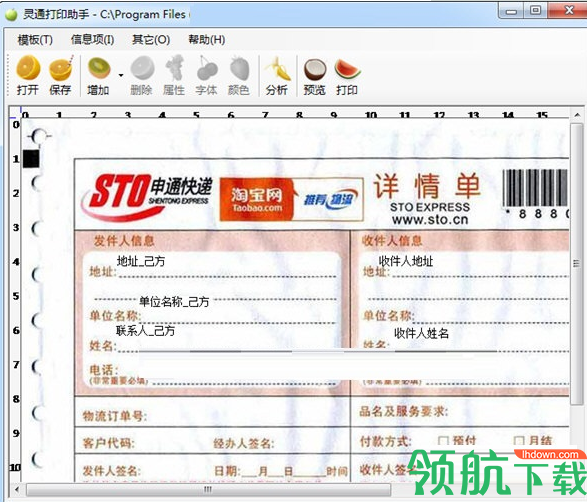Click the Taobao.com logo on the waybill
Viewport: 587px width, 502px height.
257,199
